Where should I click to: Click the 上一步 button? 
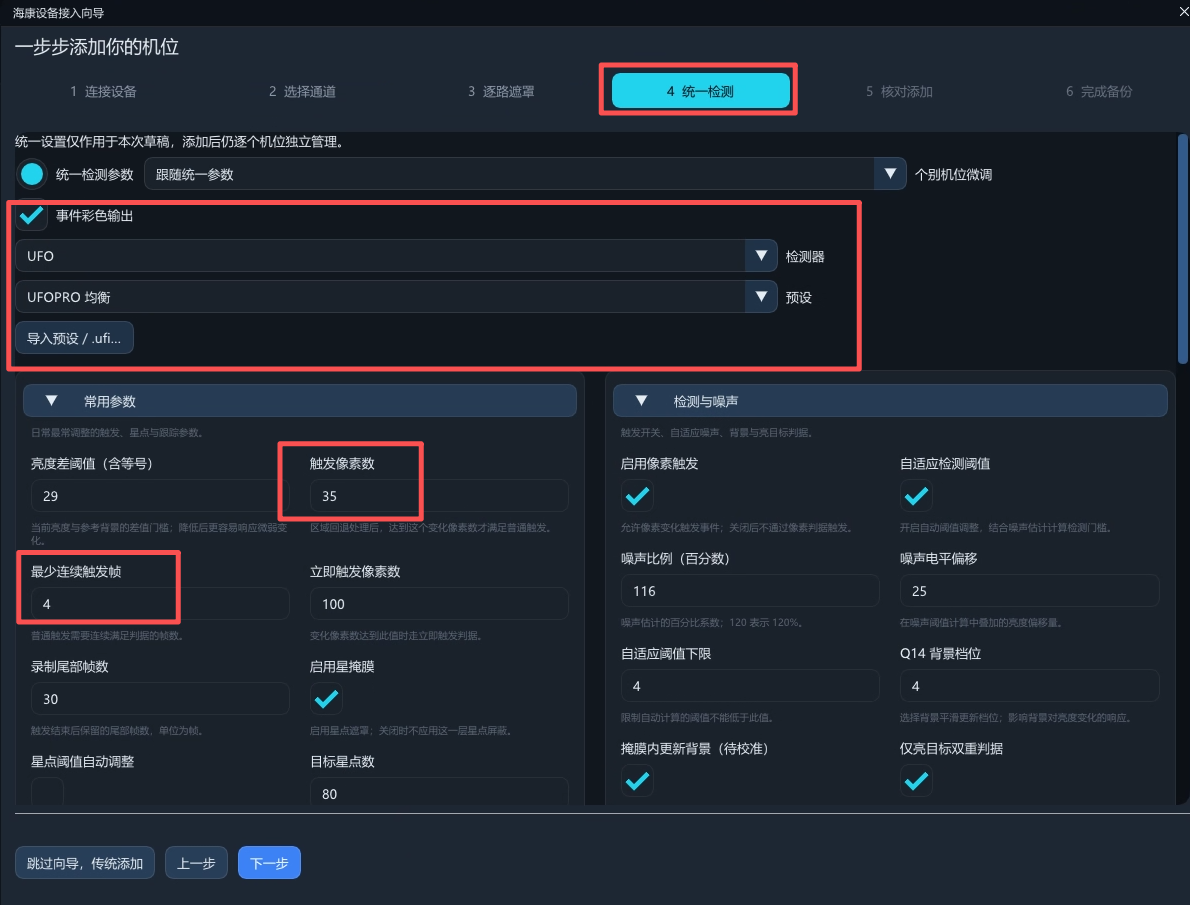(196, 862)
